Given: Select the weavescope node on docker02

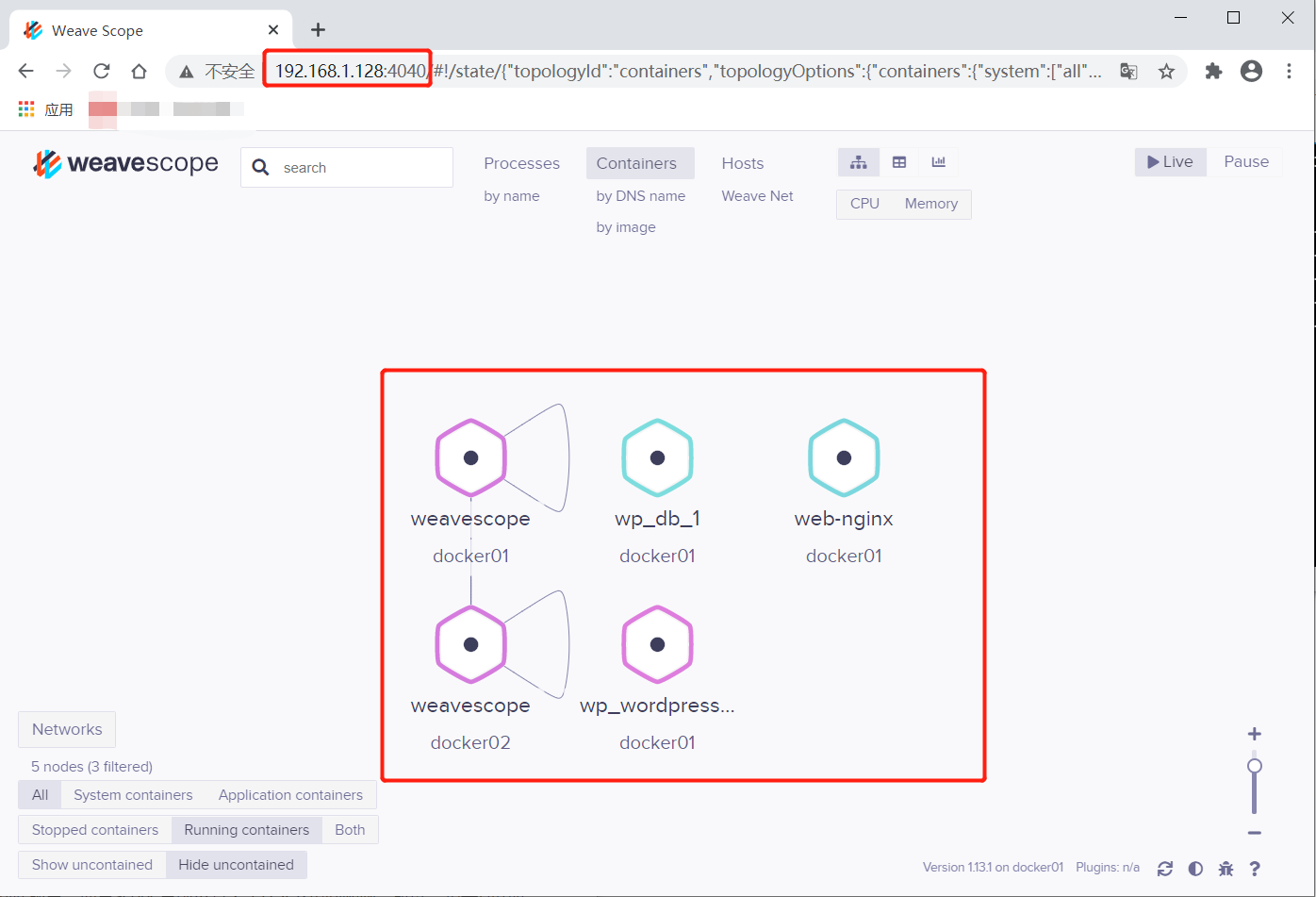Looking at the screenshot, I should coord(470,644).
